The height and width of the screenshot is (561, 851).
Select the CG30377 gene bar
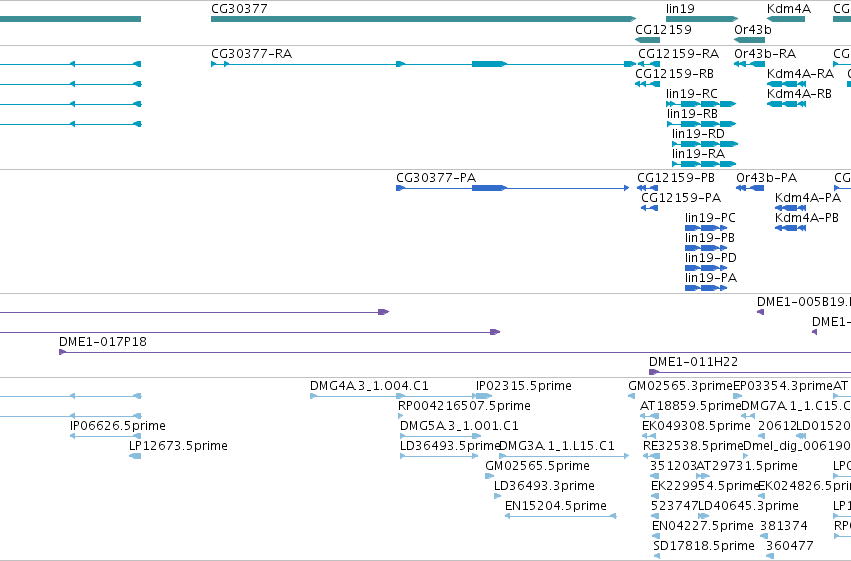click(x=423, y=19)
